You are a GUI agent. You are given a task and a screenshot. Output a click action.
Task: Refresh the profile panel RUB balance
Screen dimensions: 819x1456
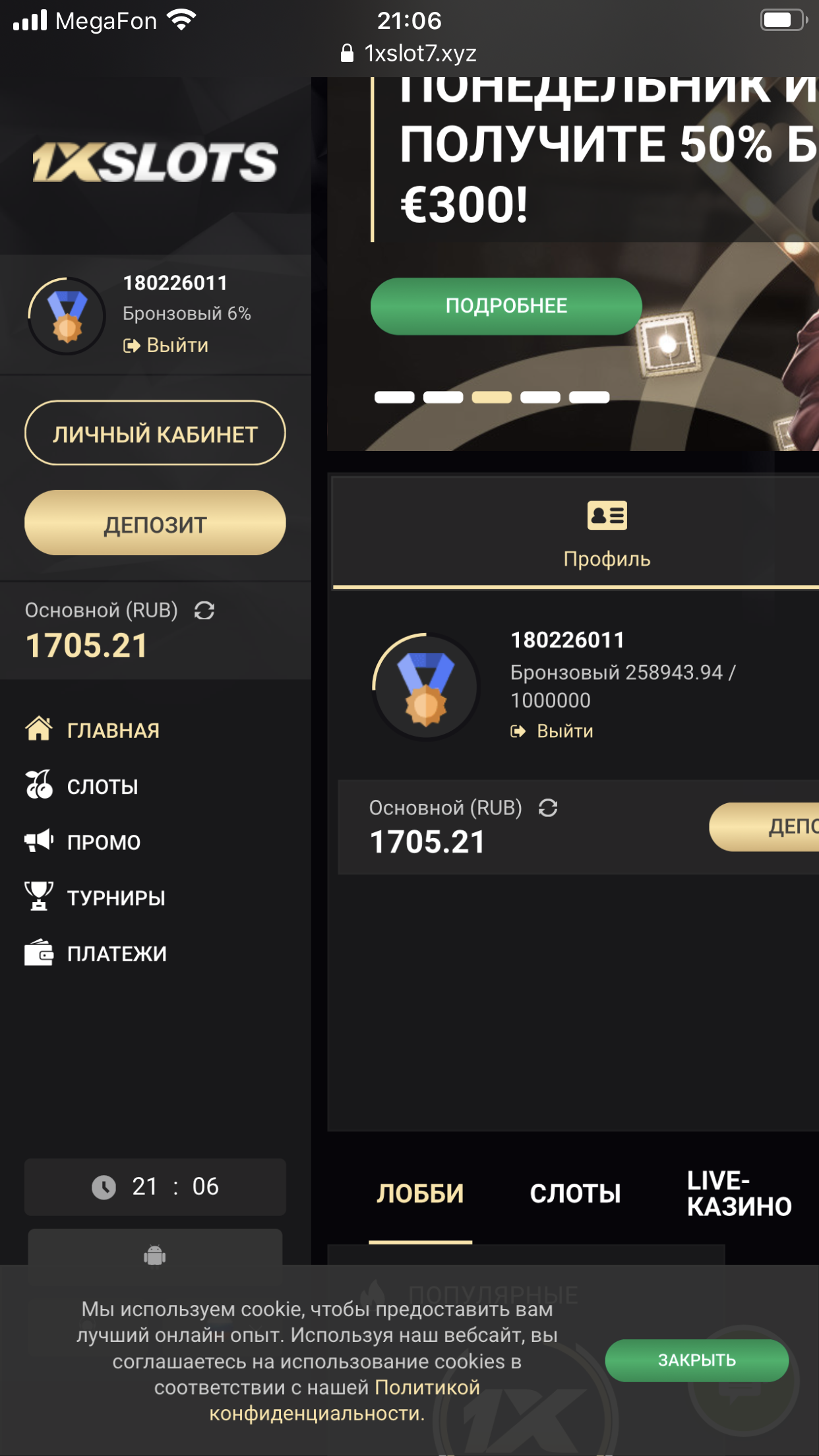click(548, 808)
